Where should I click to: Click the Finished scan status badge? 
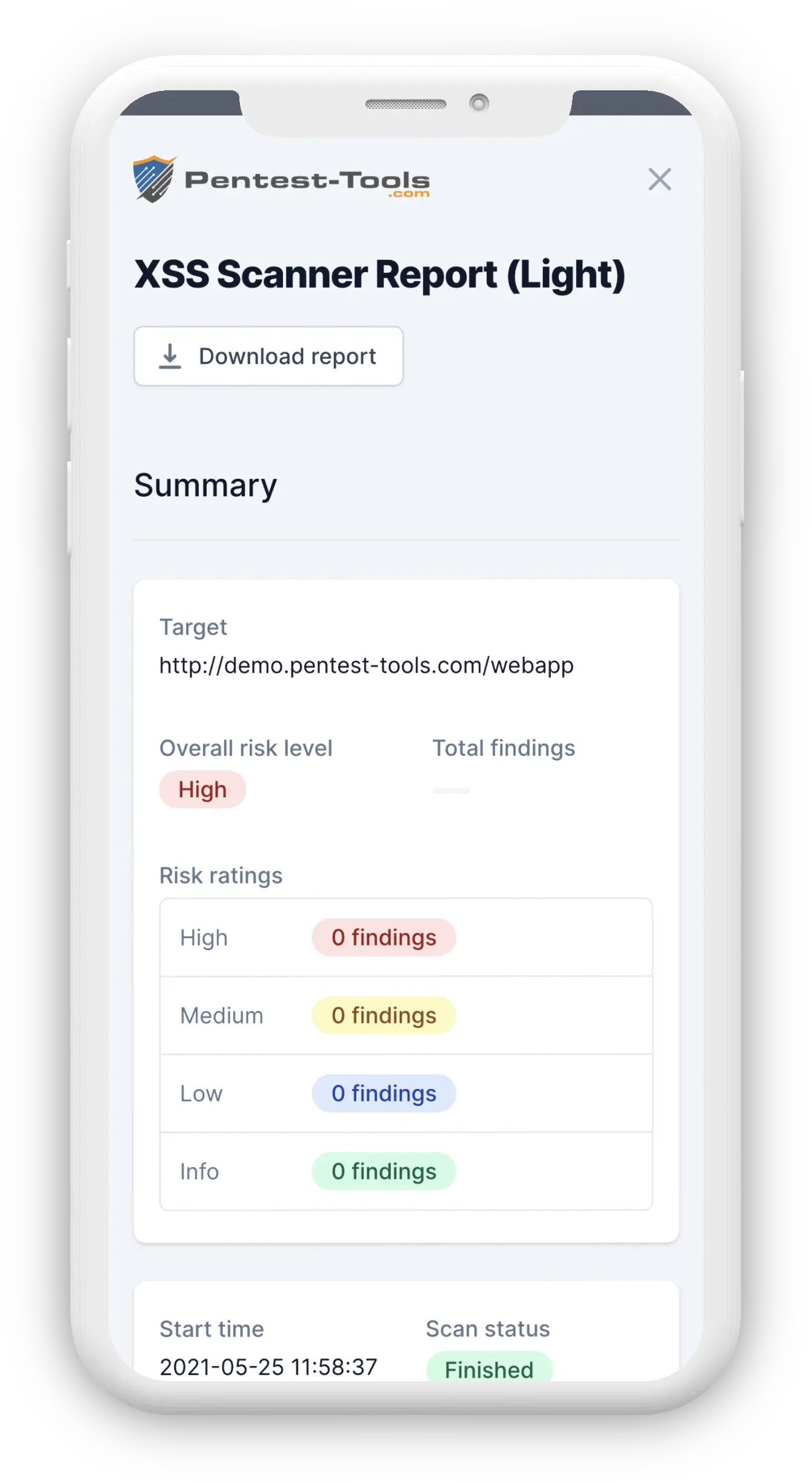[489, 1368]
